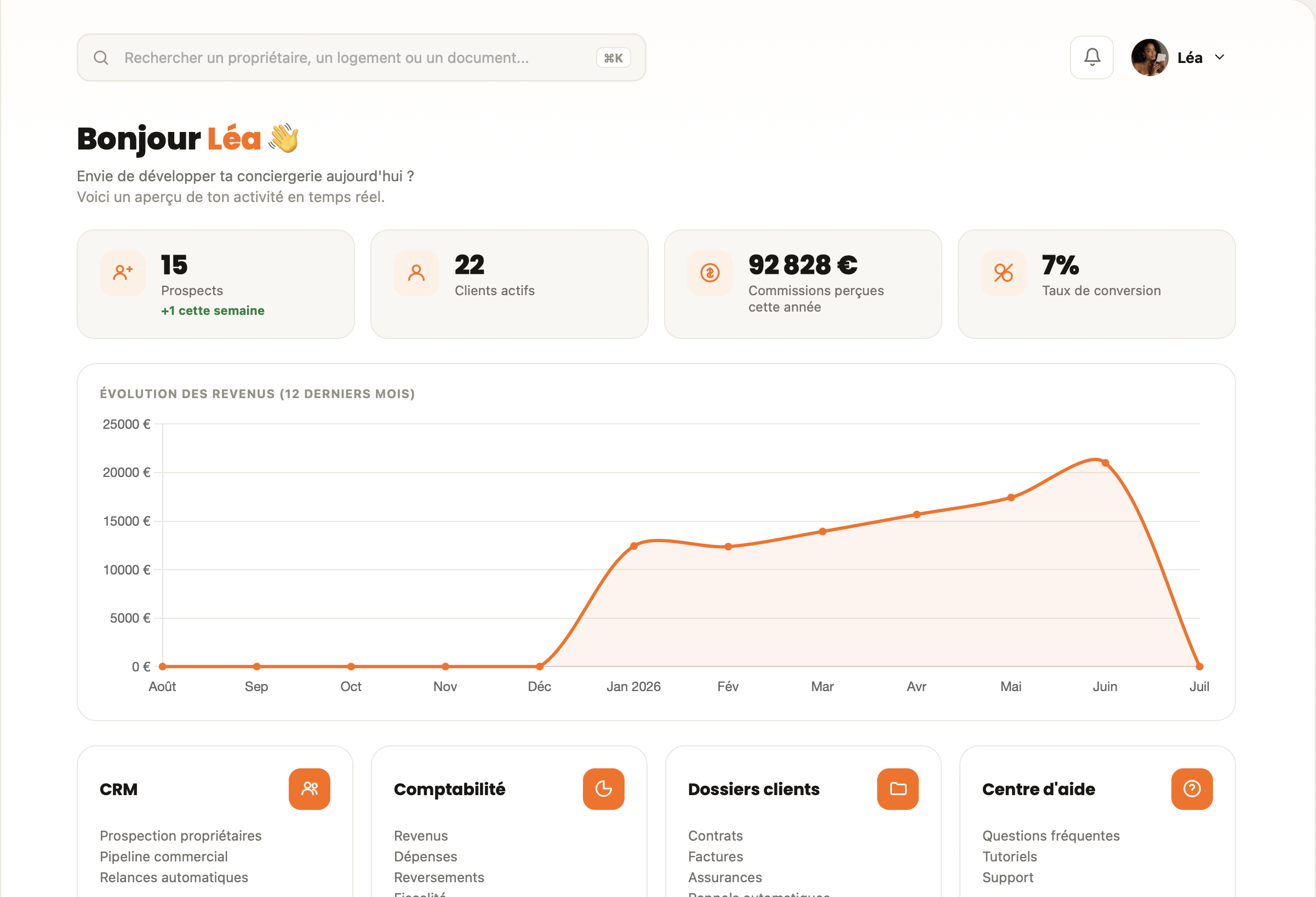Screen dimensions: 1316x897
Task: Click the Taux de conversion percent icon
Action: click(1003, 273)
